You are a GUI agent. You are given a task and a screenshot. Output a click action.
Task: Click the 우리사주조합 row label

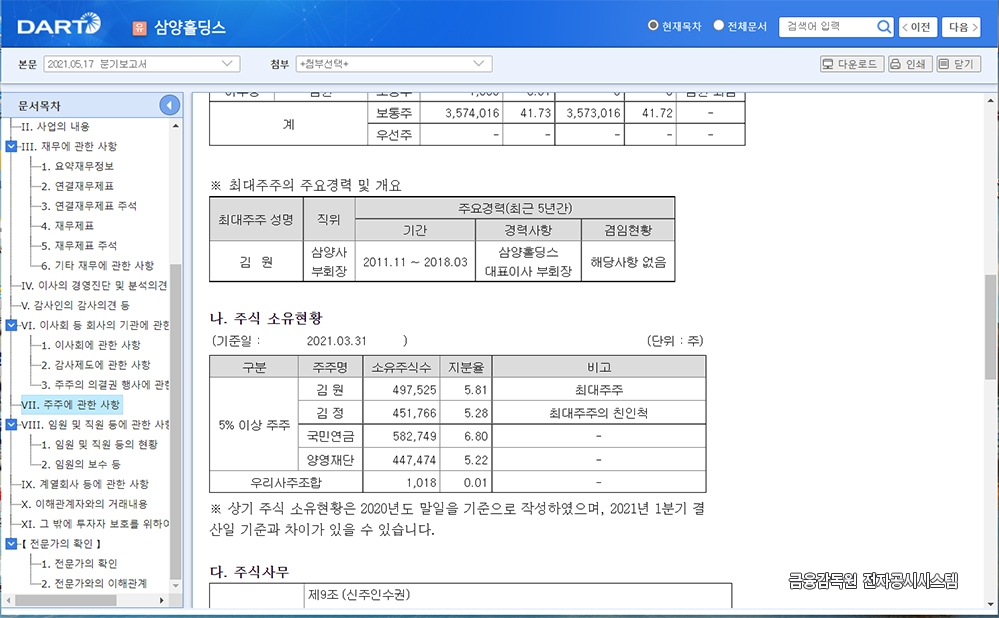(x=285, y=482)
